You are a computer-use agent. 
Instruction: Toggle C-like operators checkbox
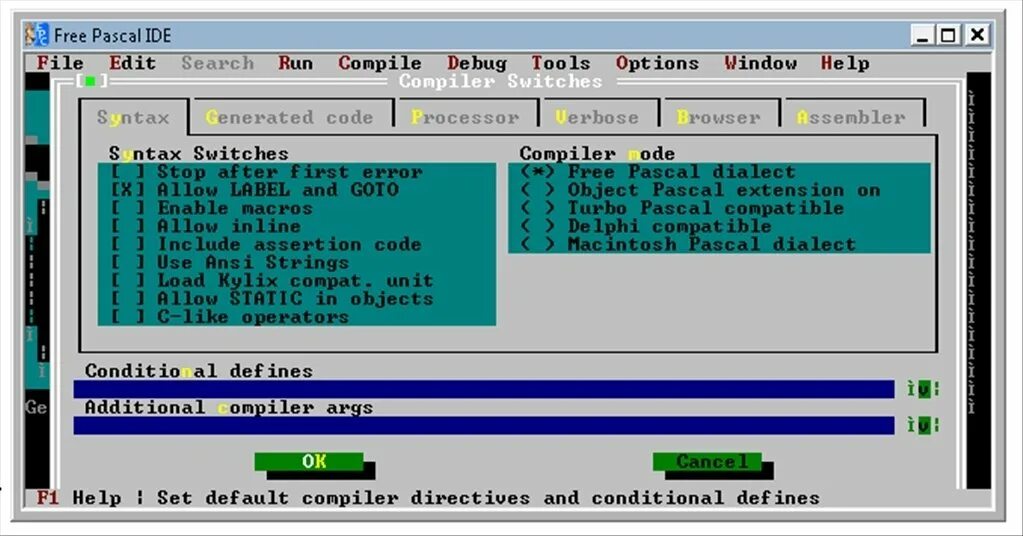coord(230,317)
